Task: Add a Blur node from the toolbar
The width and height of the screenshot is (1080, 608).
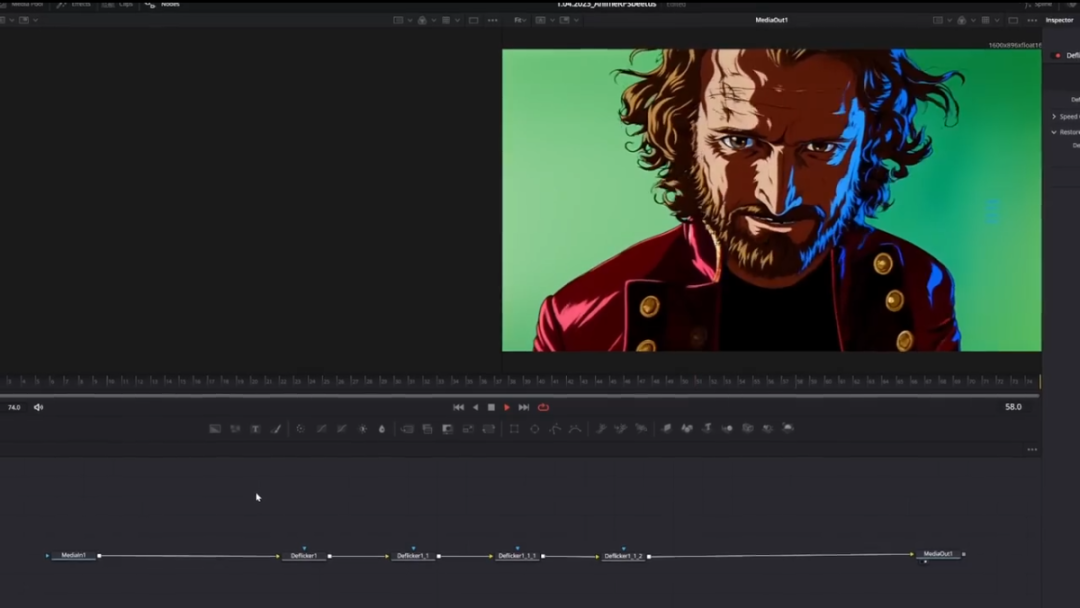Action: click(382, 428)
